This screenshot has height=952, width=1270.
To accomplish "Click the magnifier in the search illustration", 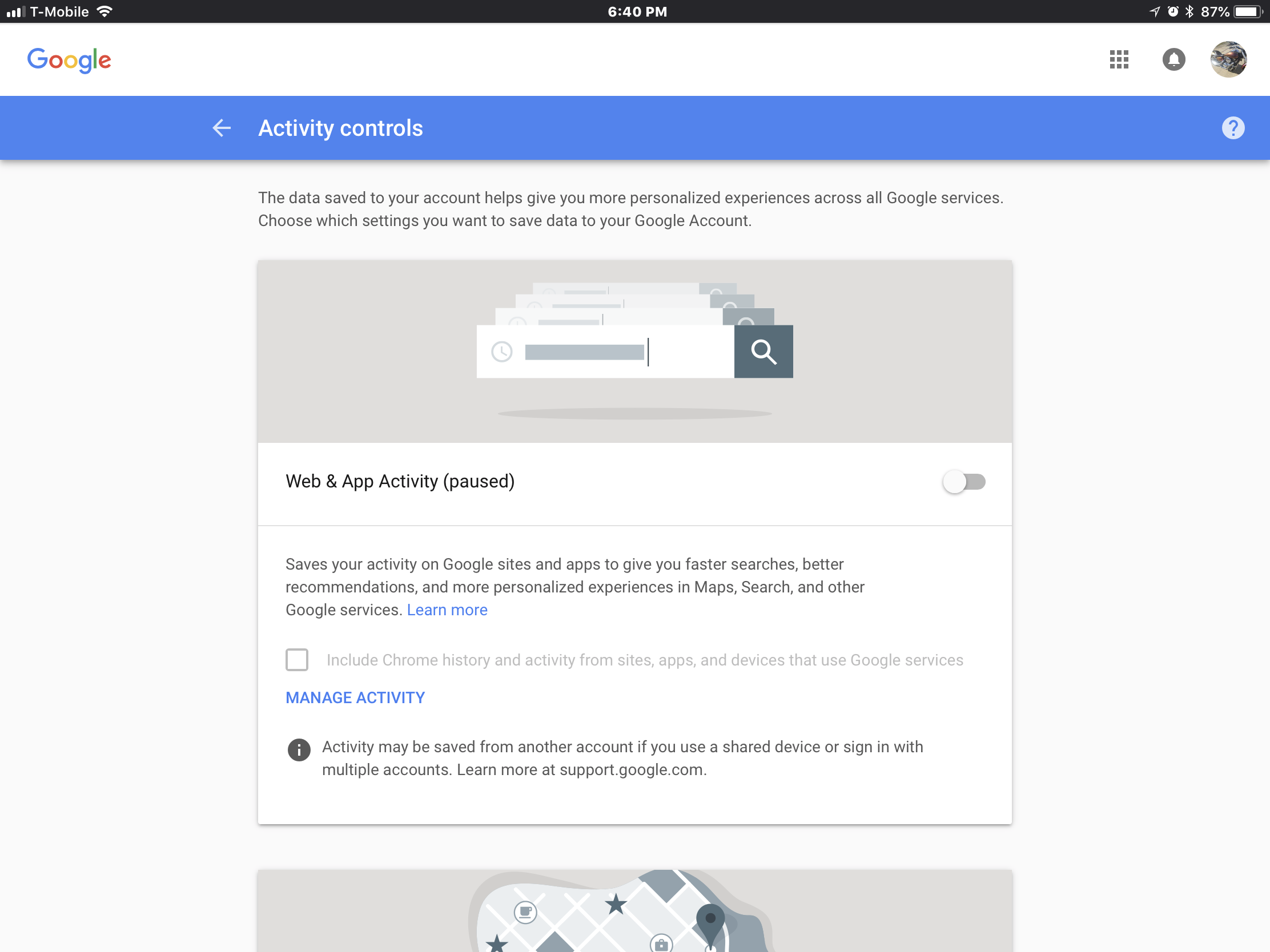I will [763, 352].
